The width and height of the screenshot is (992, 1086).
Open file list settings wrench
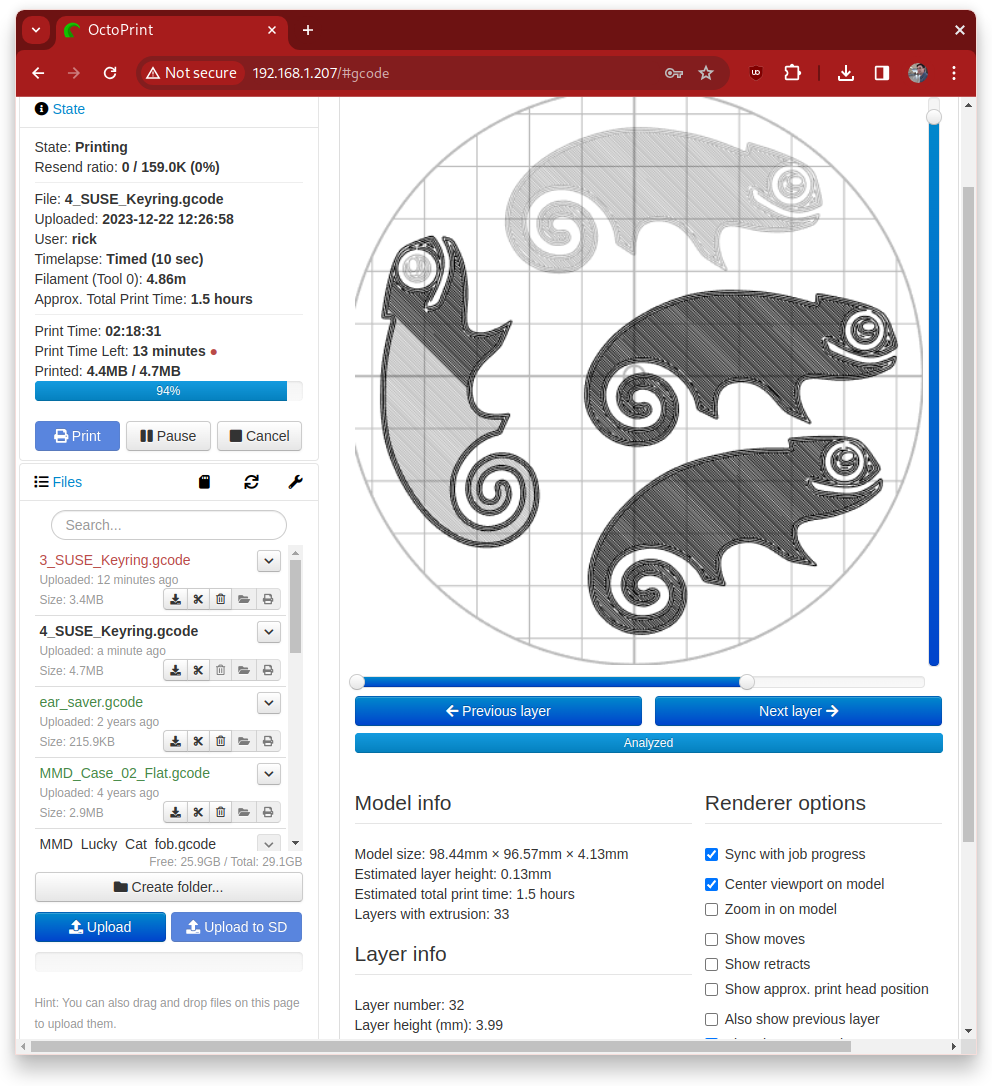tap(295, 482)
